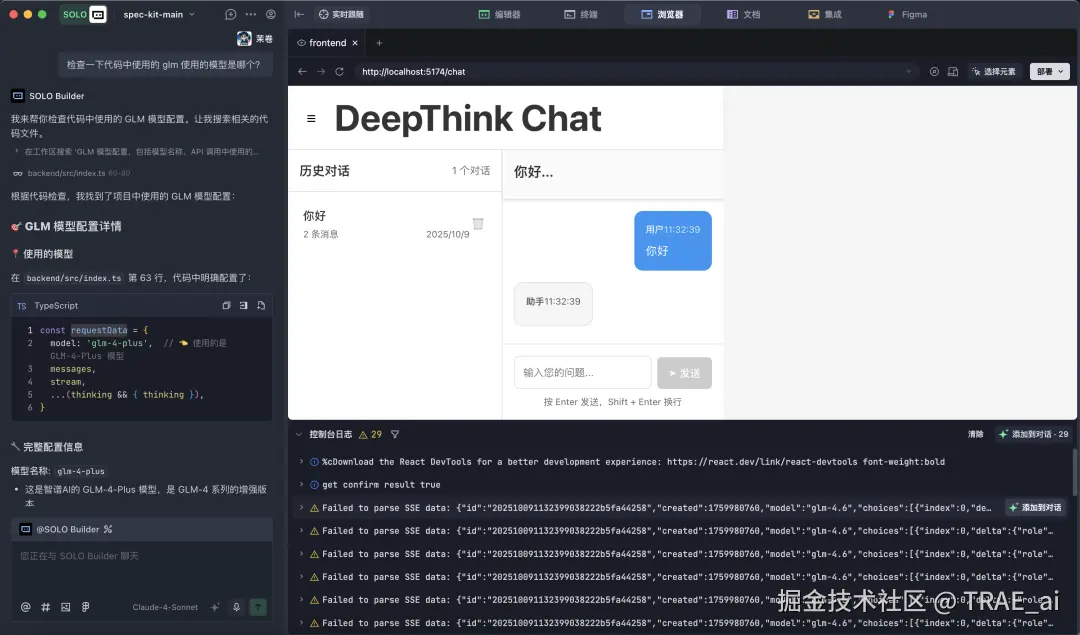Open the console log filter icon
This screenshot has height=635, width=1080.
[x=395, y=435]
